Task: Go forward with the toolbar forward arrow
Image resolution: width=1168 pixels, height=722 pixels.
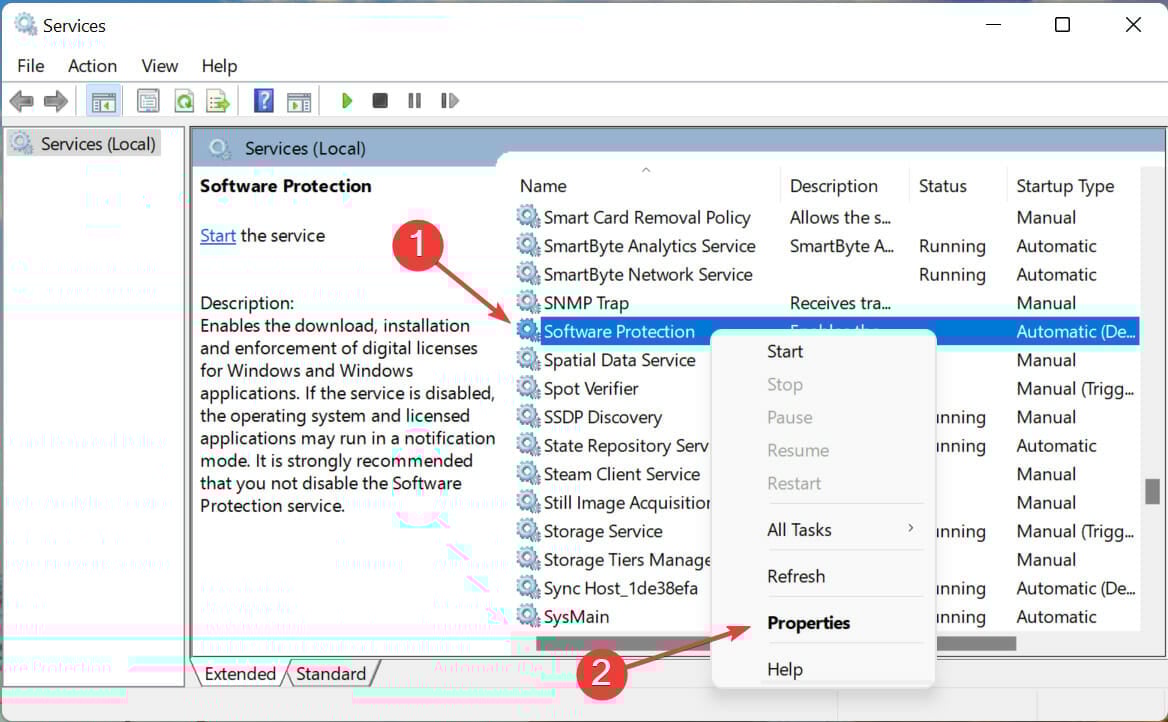Action: point(56,101)
